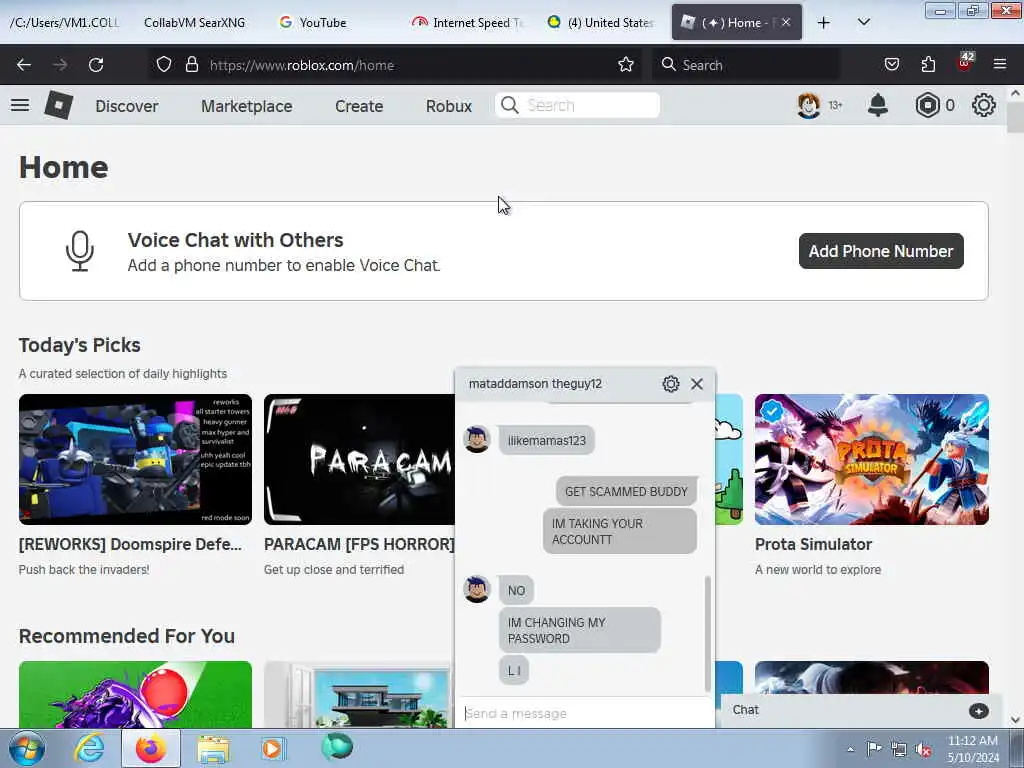
Task: Close the mataddamson theguy12 chat window
Action: [x=697, y=384]
